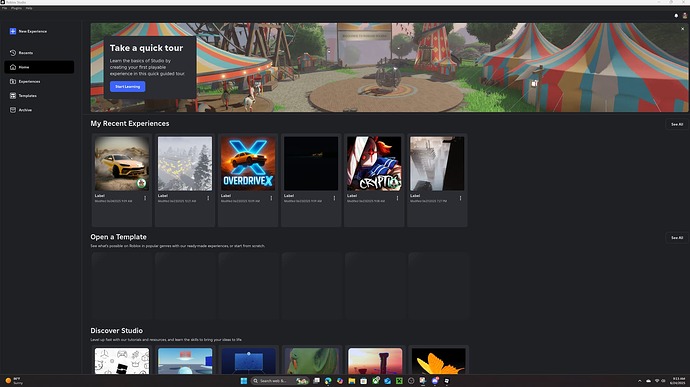Click the taskbar search box
The width and height of the screenshot is (690, 387).
[280, 381]
